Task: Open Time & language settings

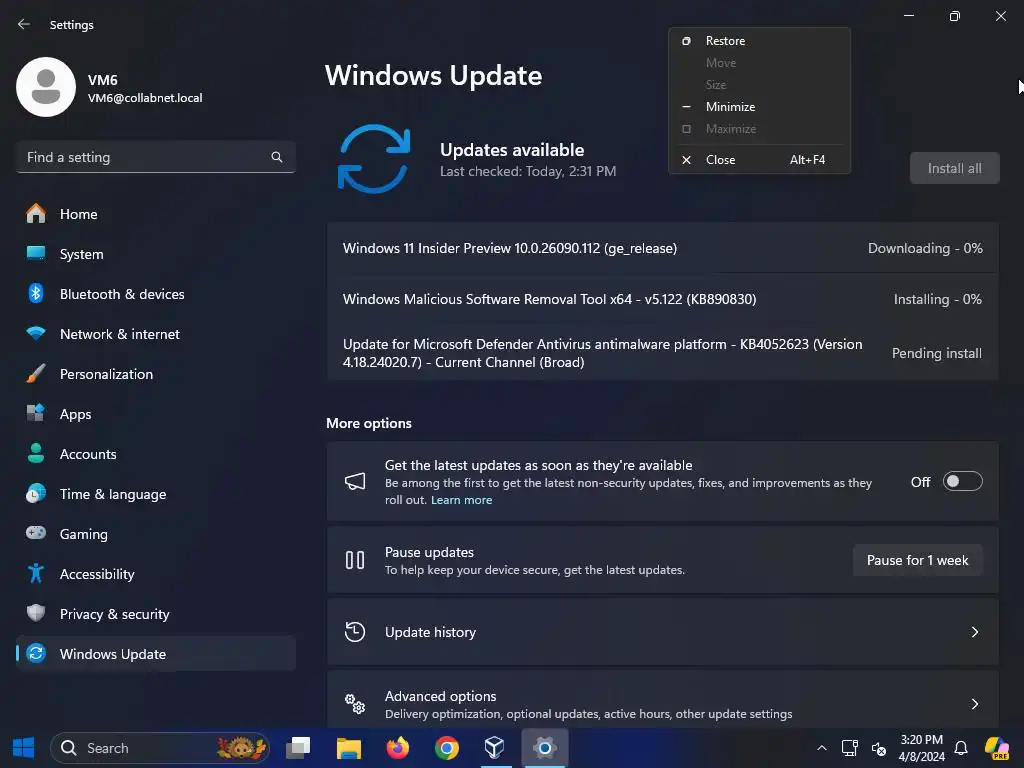Action: pos(155,494)
